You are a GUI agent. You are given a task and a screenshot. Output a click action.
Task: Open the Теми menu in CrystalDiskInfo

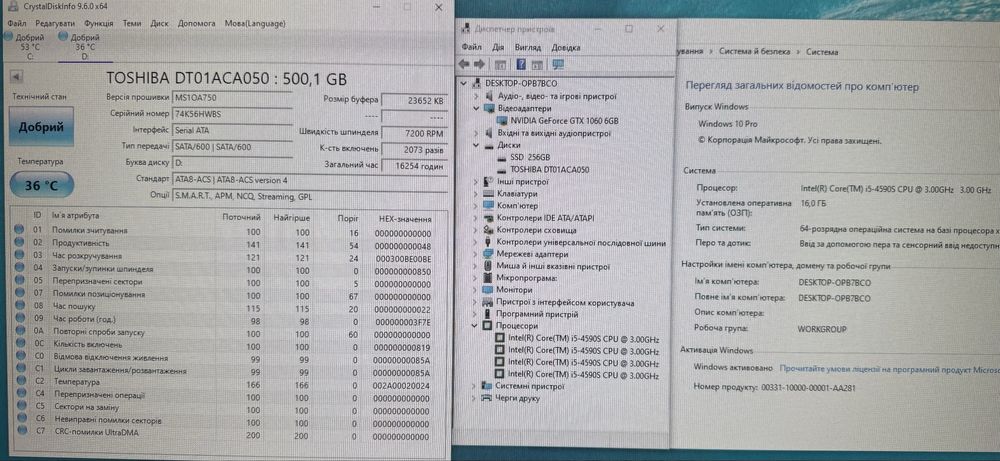pos(132,24)
